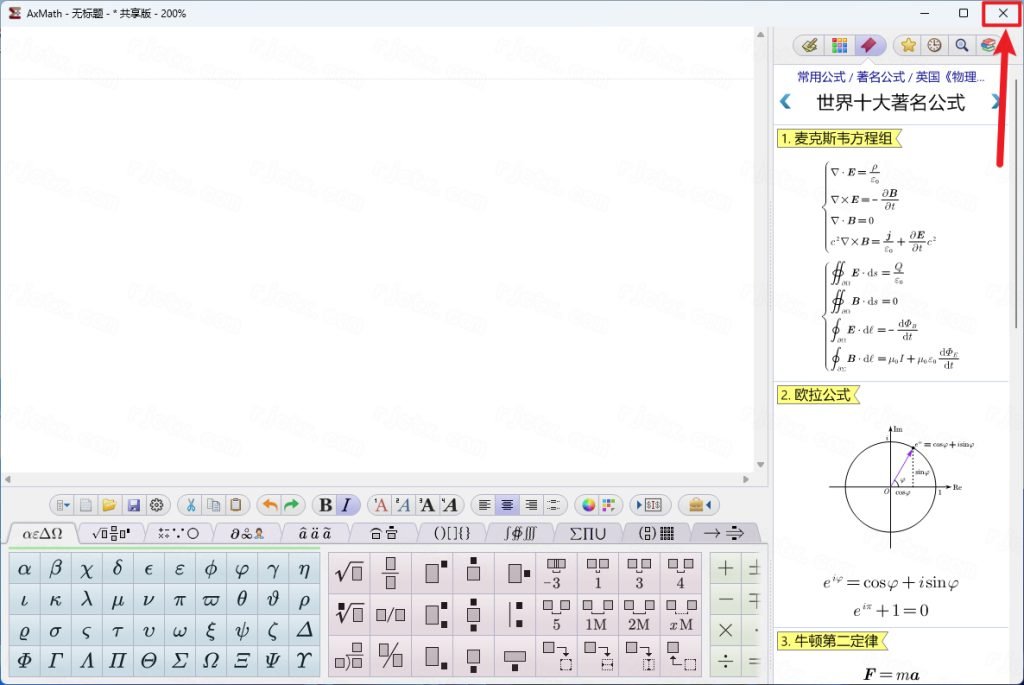Viewport: 1024px width, 685px height.
Task: Align formula right
Action: 531,505
